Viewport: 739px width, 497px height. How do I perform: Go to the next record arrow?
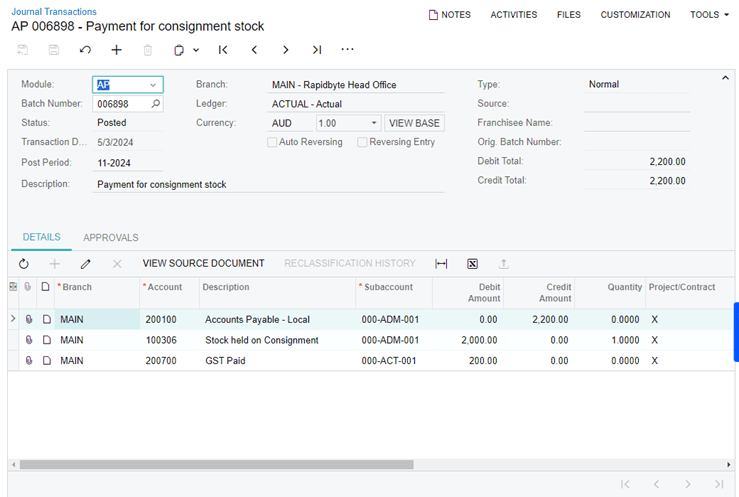pyautogui.click(x=286, y=49)
